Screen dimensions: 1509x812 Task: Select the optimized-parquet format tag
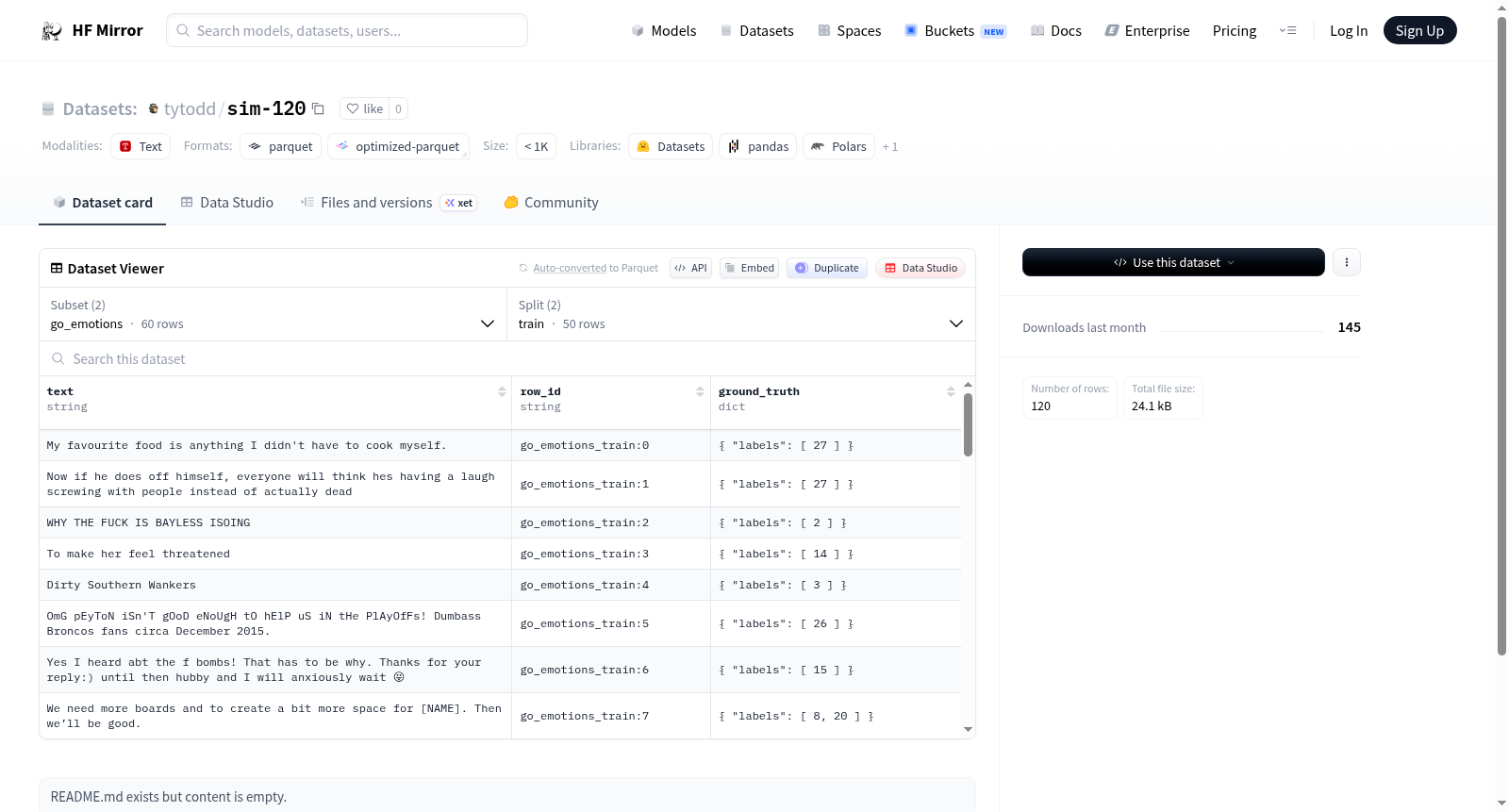point(398,146)
